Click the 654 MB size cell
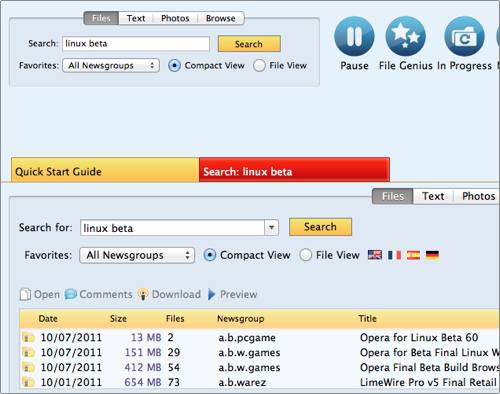This screenshot has width=500, height=394. (x=143, y=382)
